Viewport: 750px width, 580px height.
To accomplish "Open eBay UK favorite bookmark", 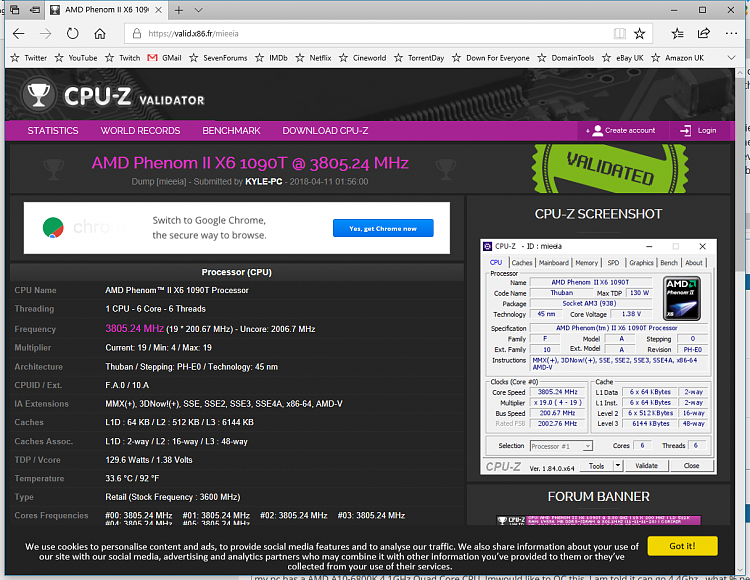I will tap(623, 58).
